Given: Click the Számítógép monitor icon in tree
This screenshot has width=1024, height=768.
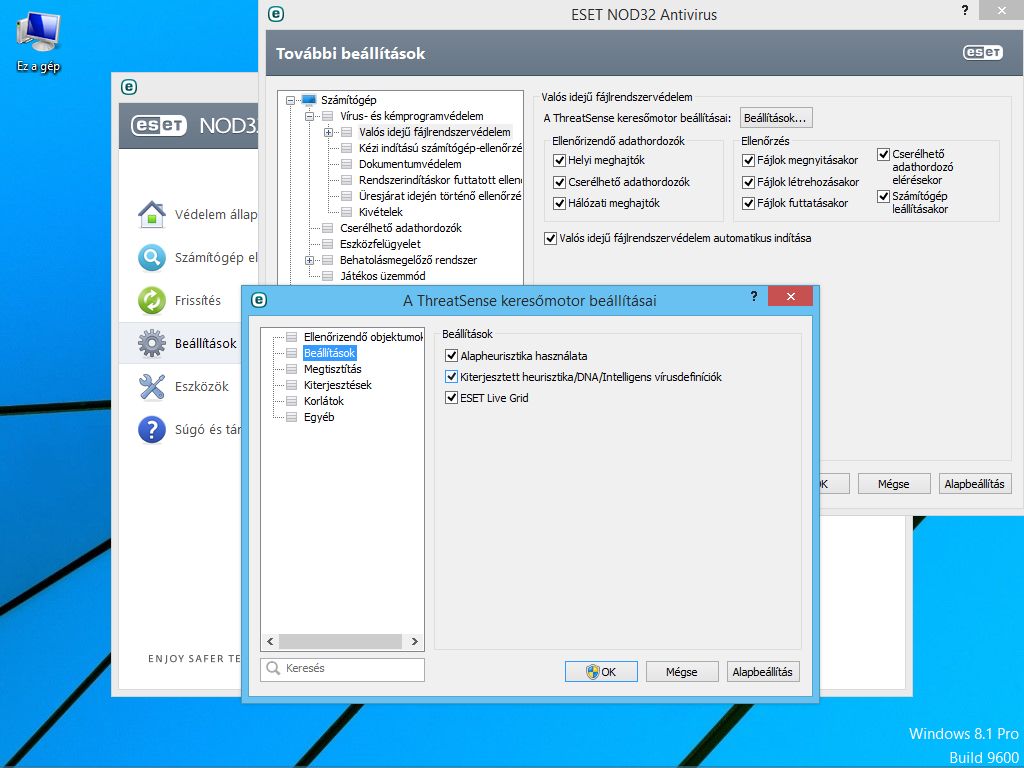Looking at the screenshot, I should pos(309,100).
